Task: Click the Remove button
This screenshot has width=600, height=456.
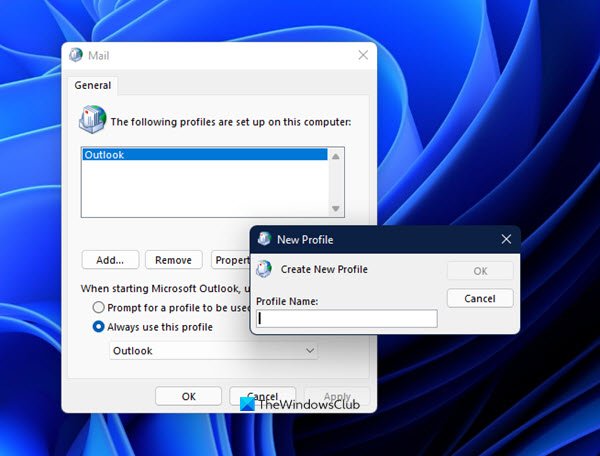Action: [173, 260]
